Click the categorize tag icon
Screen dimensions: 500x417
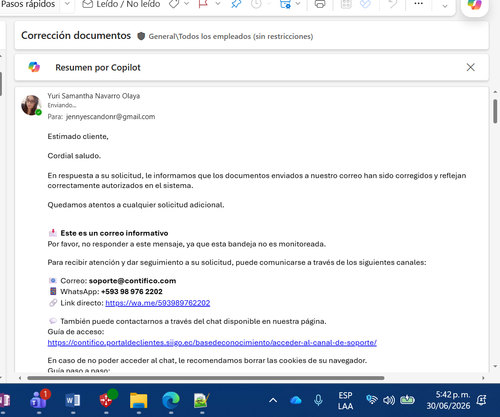[174, 4]
